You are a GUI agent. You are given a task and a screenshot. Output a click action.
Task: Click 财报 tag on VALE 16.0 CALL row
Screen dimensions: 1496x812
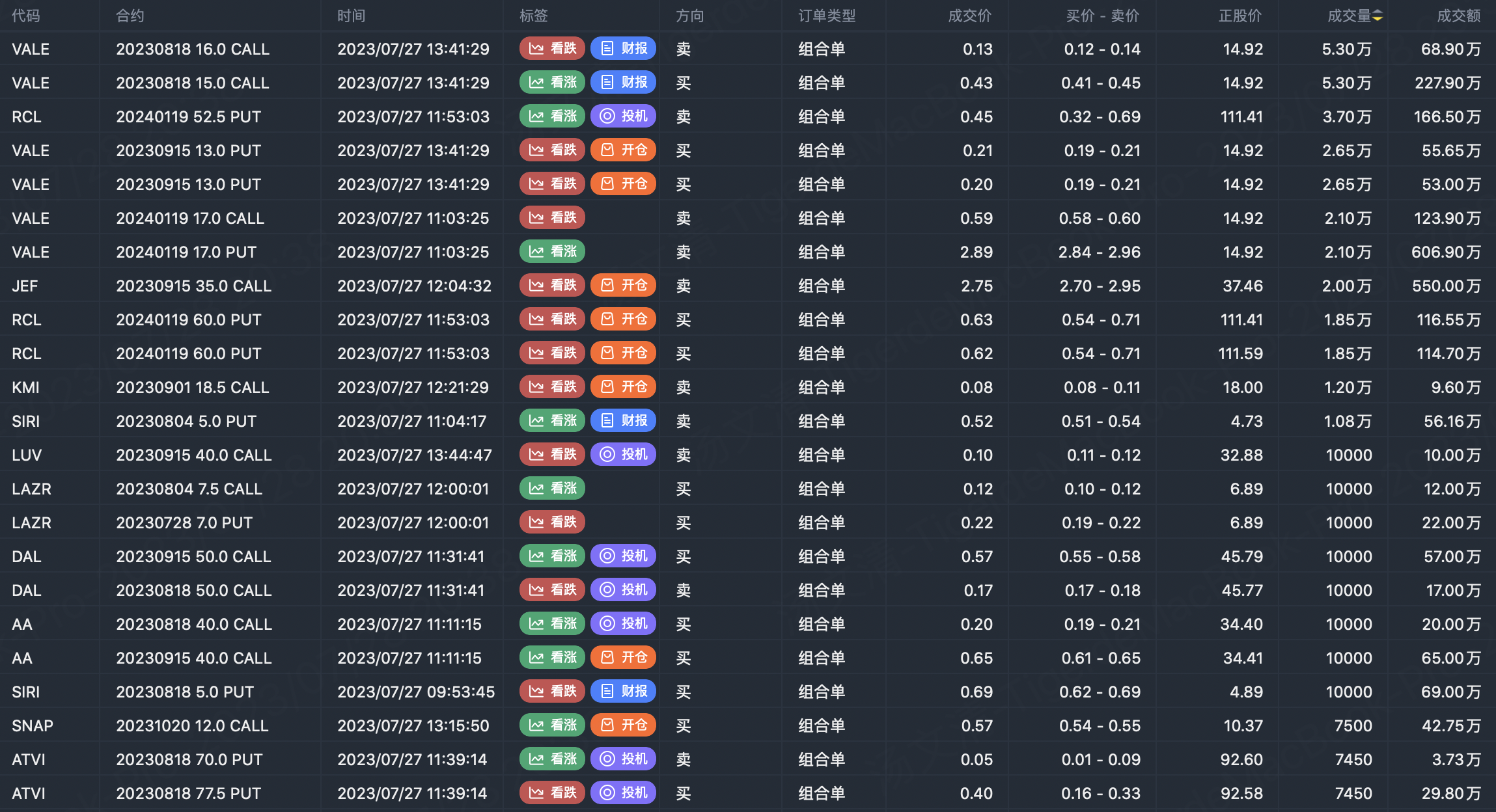pos(623,49)
